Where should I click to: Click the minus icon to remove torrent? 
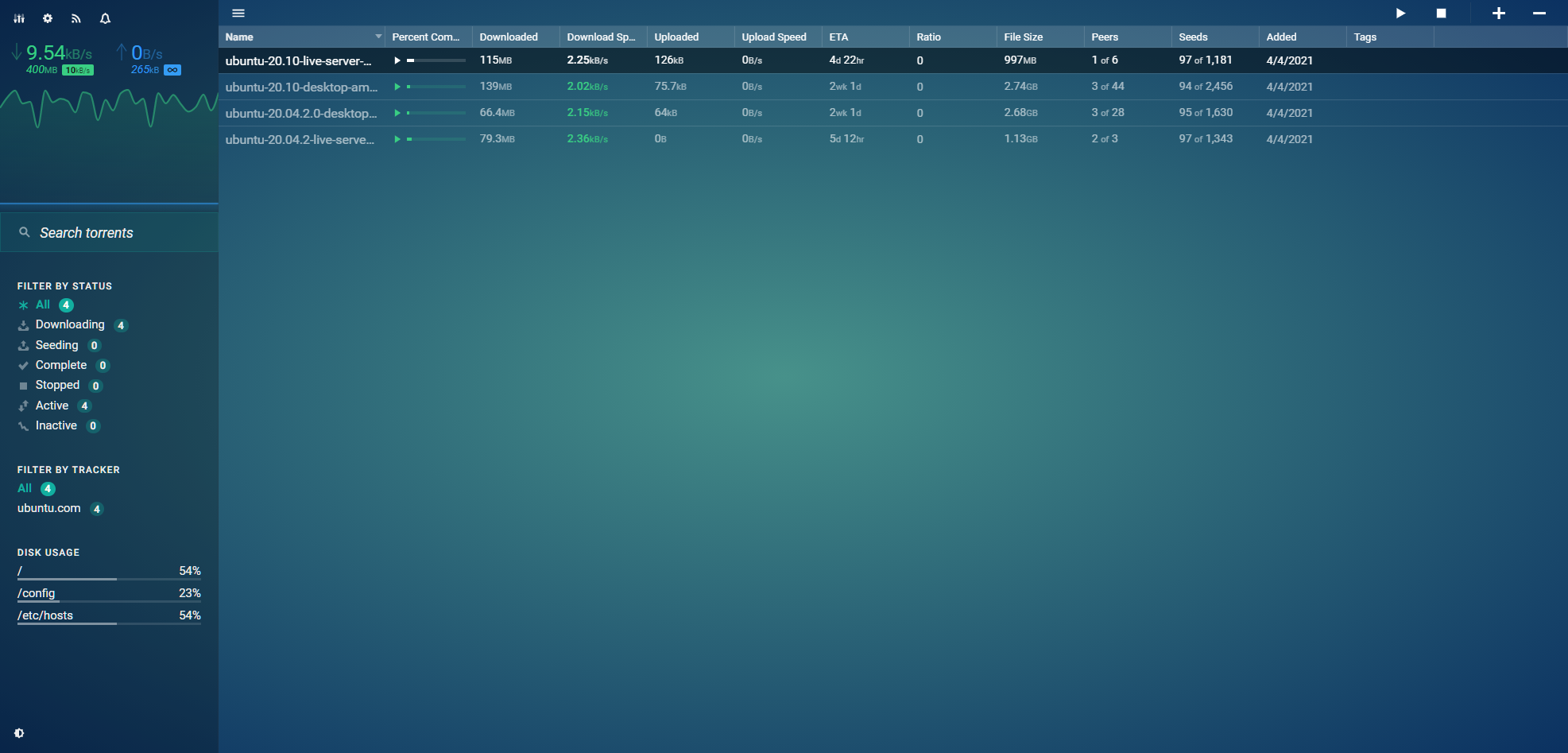pyautogui.click(x=1539, y=14)
